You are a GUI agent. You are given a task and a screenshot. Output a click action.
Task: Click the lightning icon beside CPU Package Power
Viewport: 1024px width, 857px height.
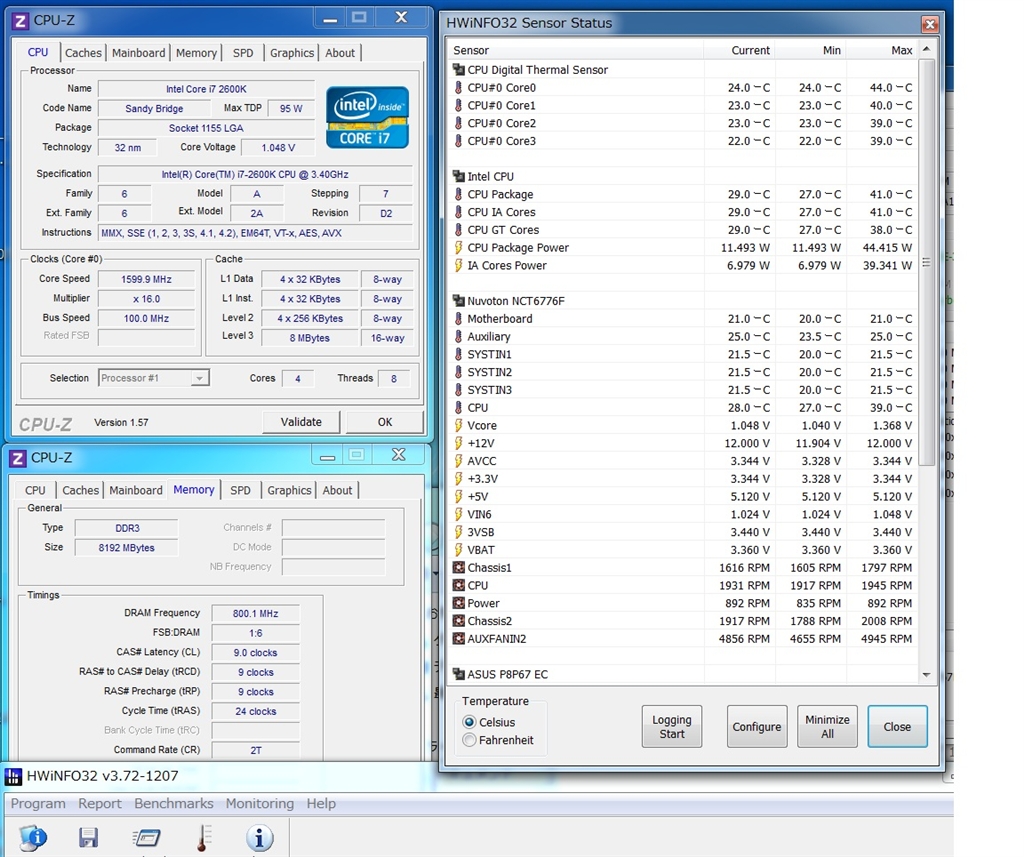click(x=459, y=248)
